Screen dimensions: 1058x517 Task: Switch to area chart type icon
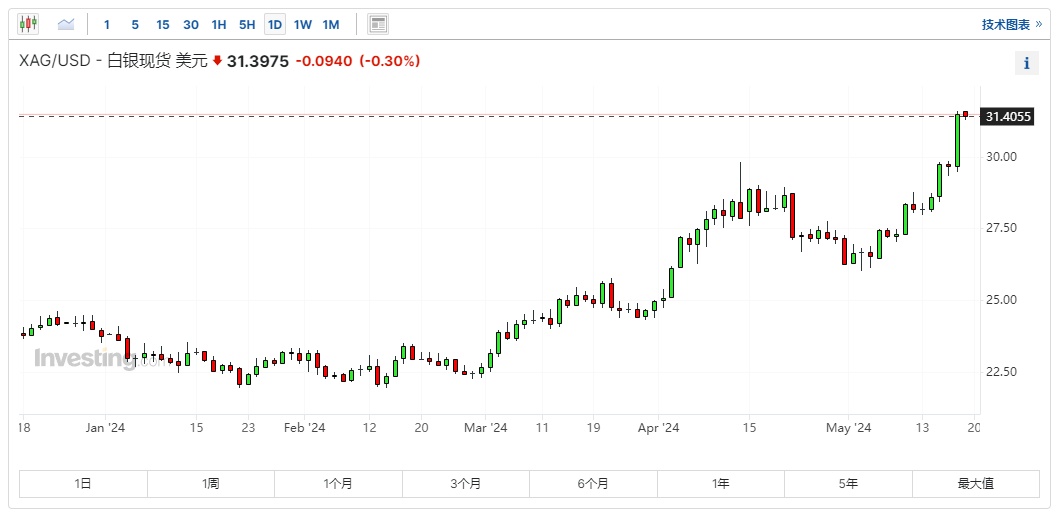click(66, 24)
